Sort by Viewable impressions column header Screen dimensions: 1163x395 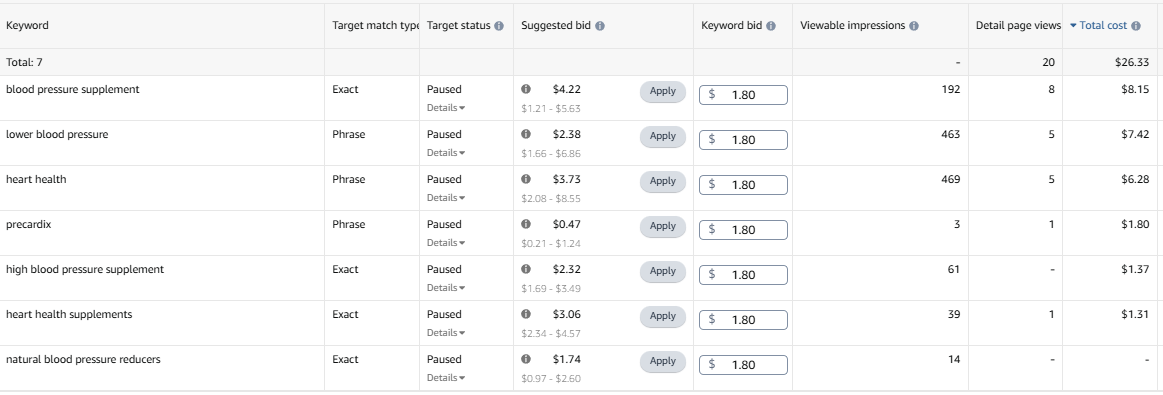click(x=853, y=26)
